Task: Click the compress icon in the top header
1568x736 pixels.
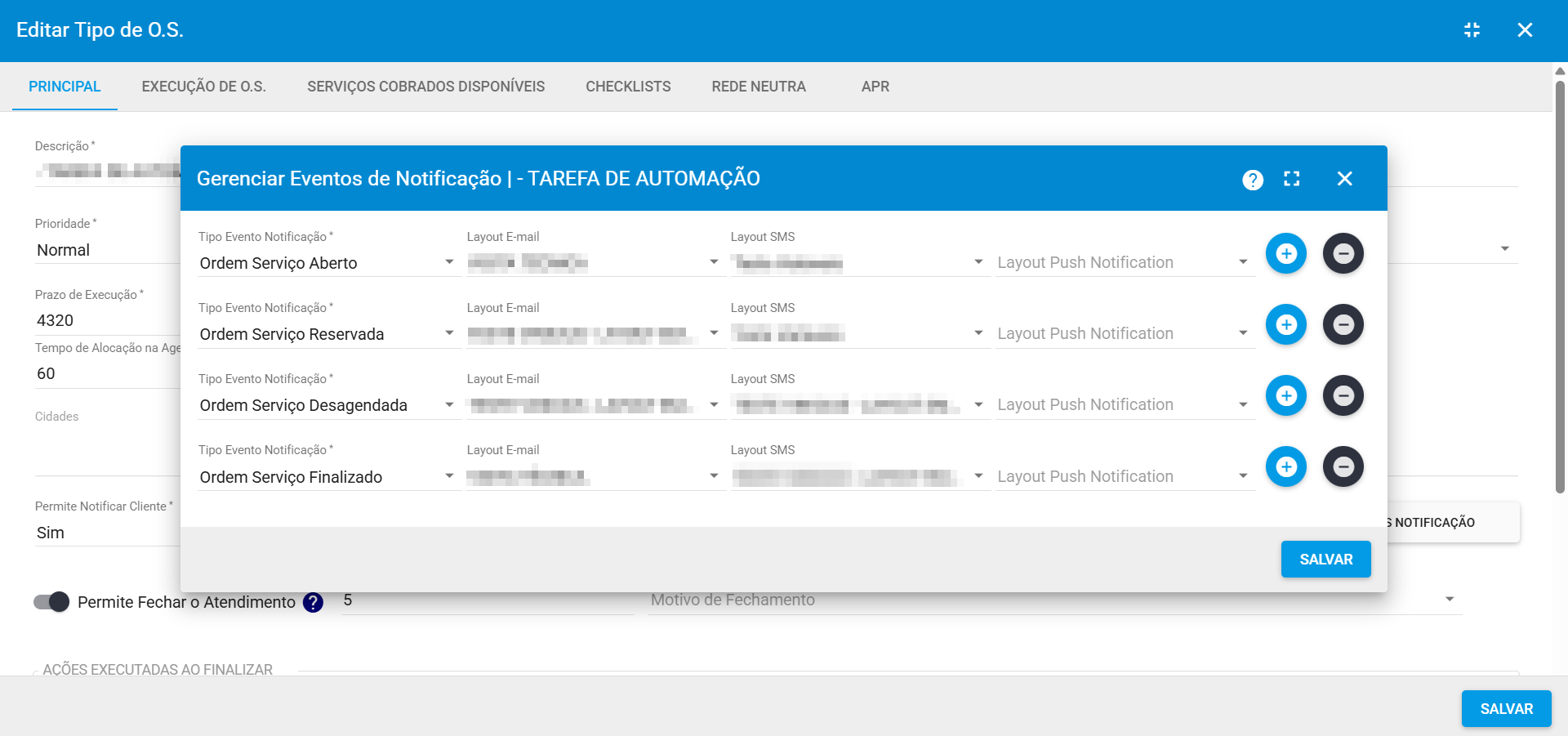Action: (x=1472, y=29)
